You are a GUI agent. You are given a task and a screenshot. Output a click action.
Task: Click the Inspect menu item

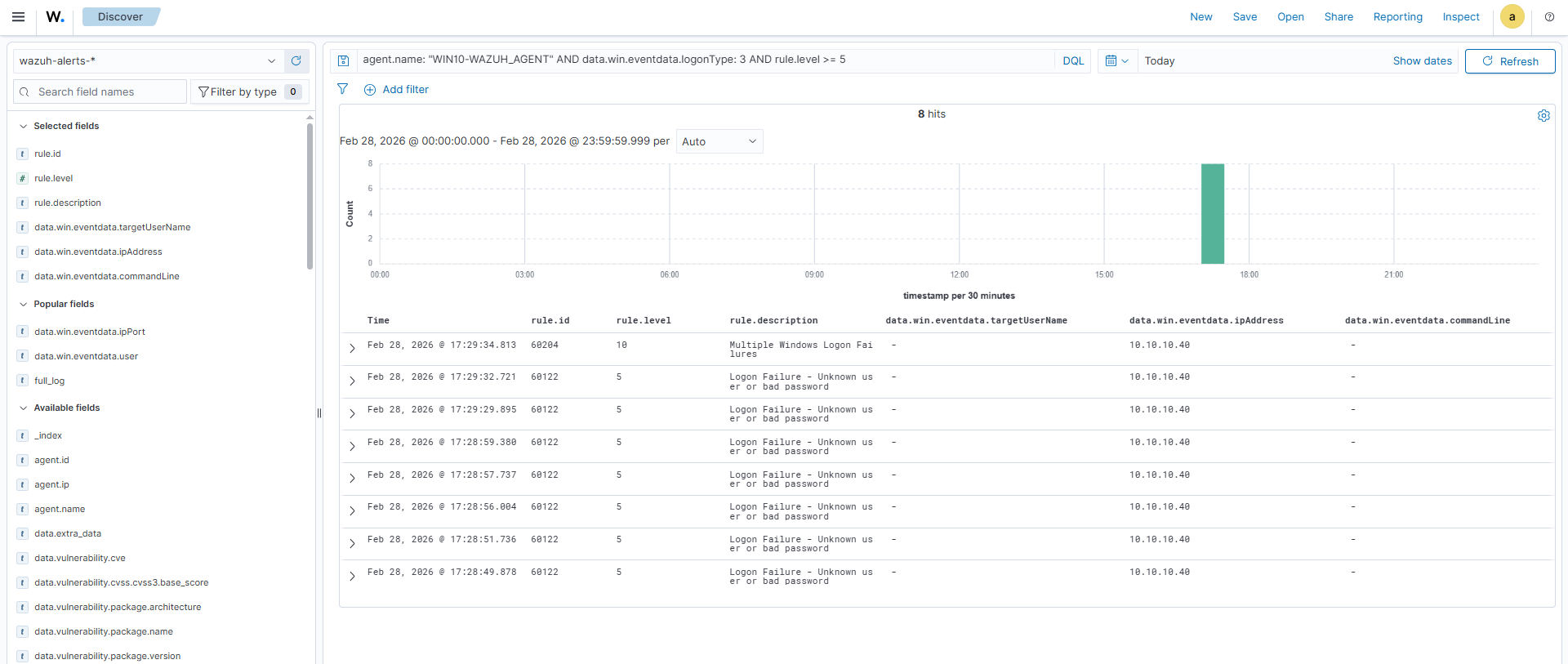[1460, 17]
